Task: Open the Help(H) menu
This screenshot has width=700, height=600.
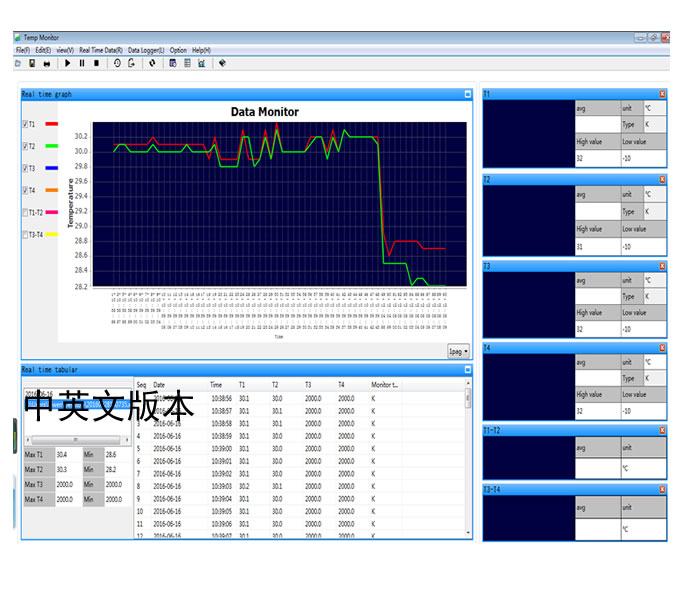Action: click(201, 50)
